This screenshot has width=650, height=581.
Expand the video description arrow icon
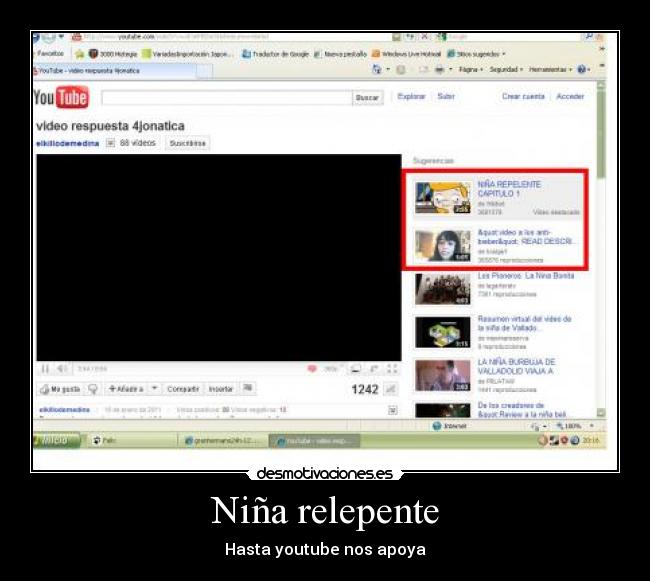click(392, 410)
